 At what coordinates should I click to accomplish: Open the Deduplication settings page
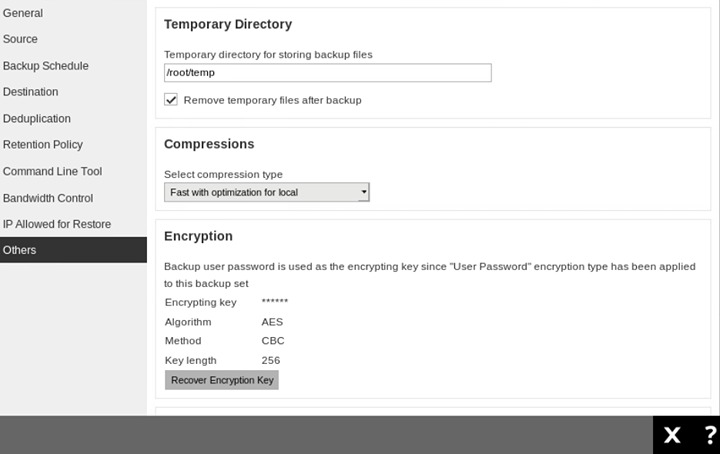37,118
